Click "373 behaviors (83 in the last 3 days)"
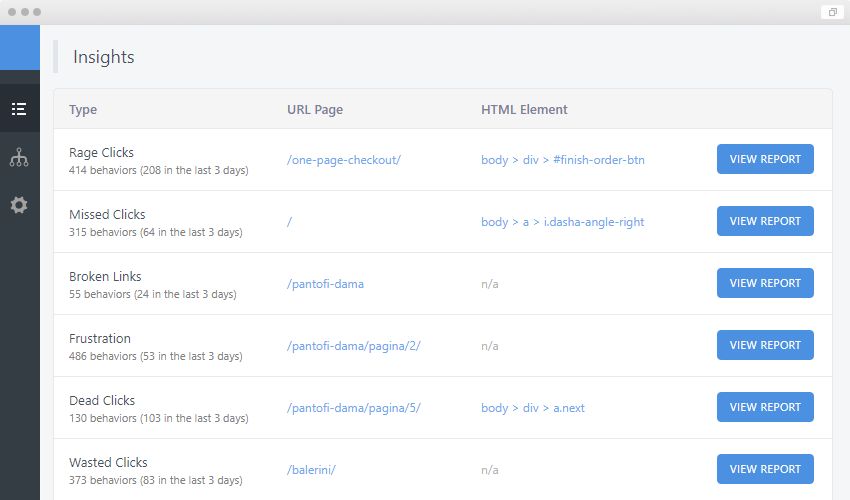Image resolution: width=850 pixels, height=500 pixels. pos(156,480)
